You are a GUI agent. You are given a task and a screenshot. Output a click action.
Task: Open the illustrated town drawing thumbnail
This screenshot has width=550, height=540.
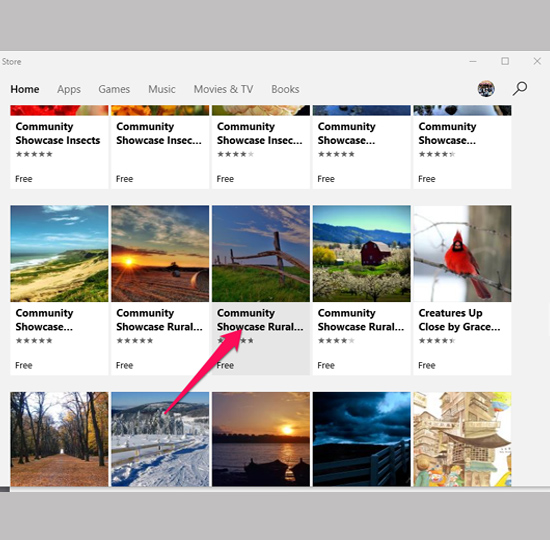(x=462, y=439)
